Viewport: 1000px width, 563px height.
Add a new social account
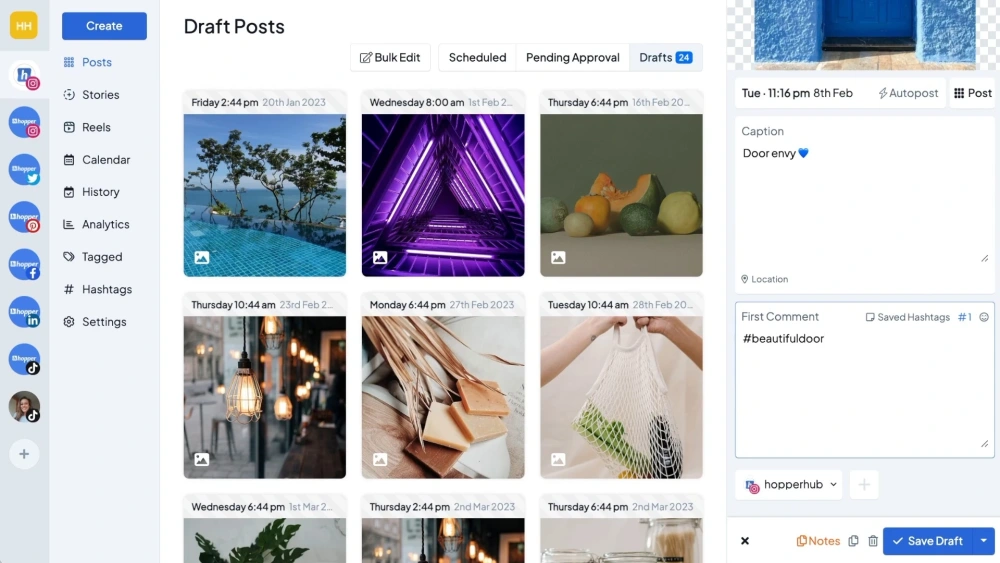click(24, 454)
